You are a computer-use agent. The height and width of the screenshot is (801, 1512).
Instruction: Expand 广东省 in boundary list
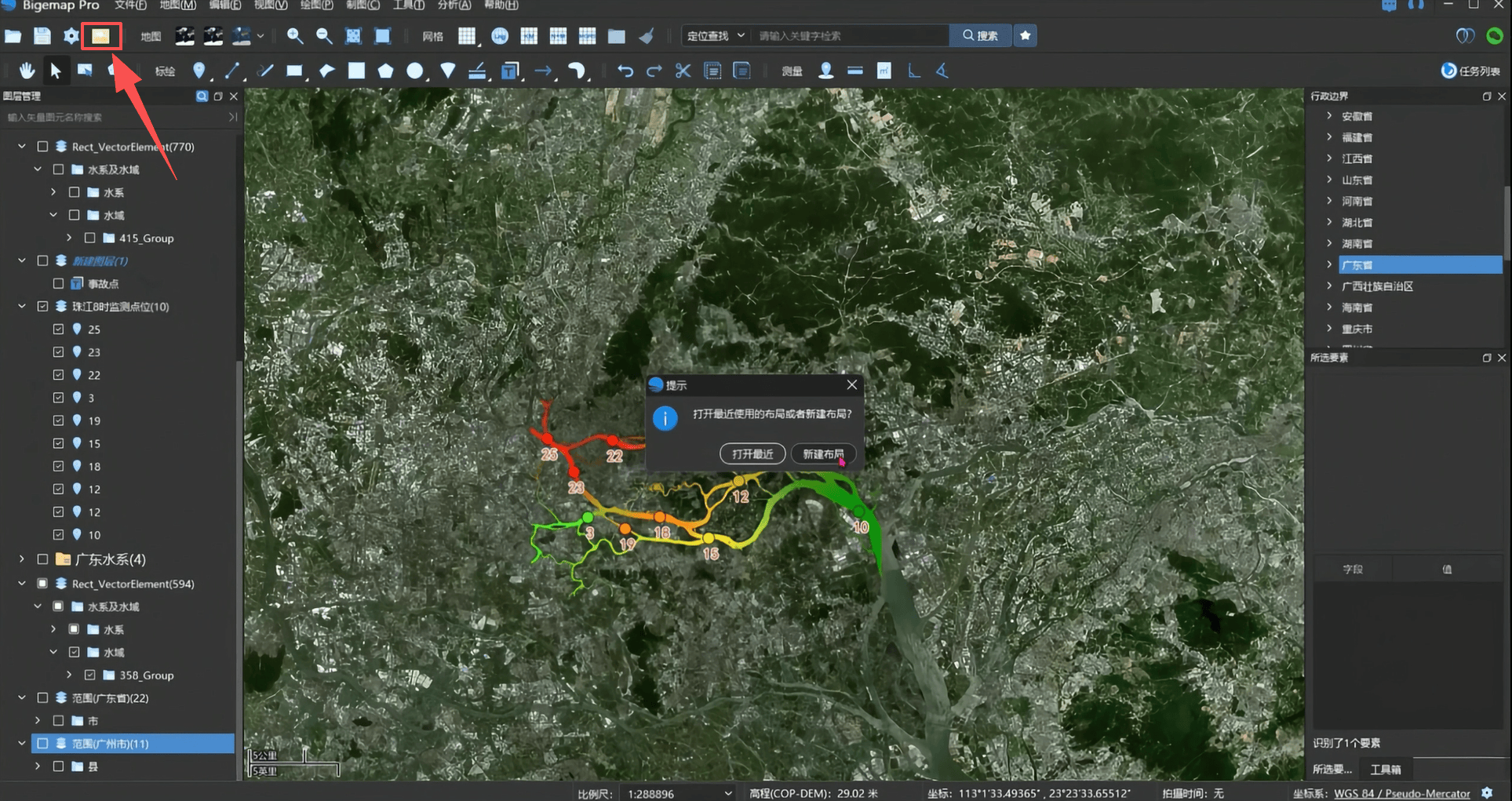click(1329, 264)
